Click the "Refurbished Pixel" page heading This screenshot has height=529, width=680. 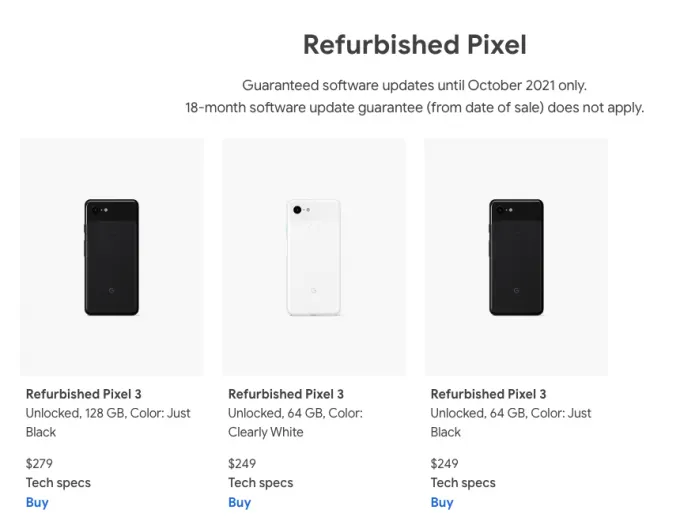click(x=414, y=45)
